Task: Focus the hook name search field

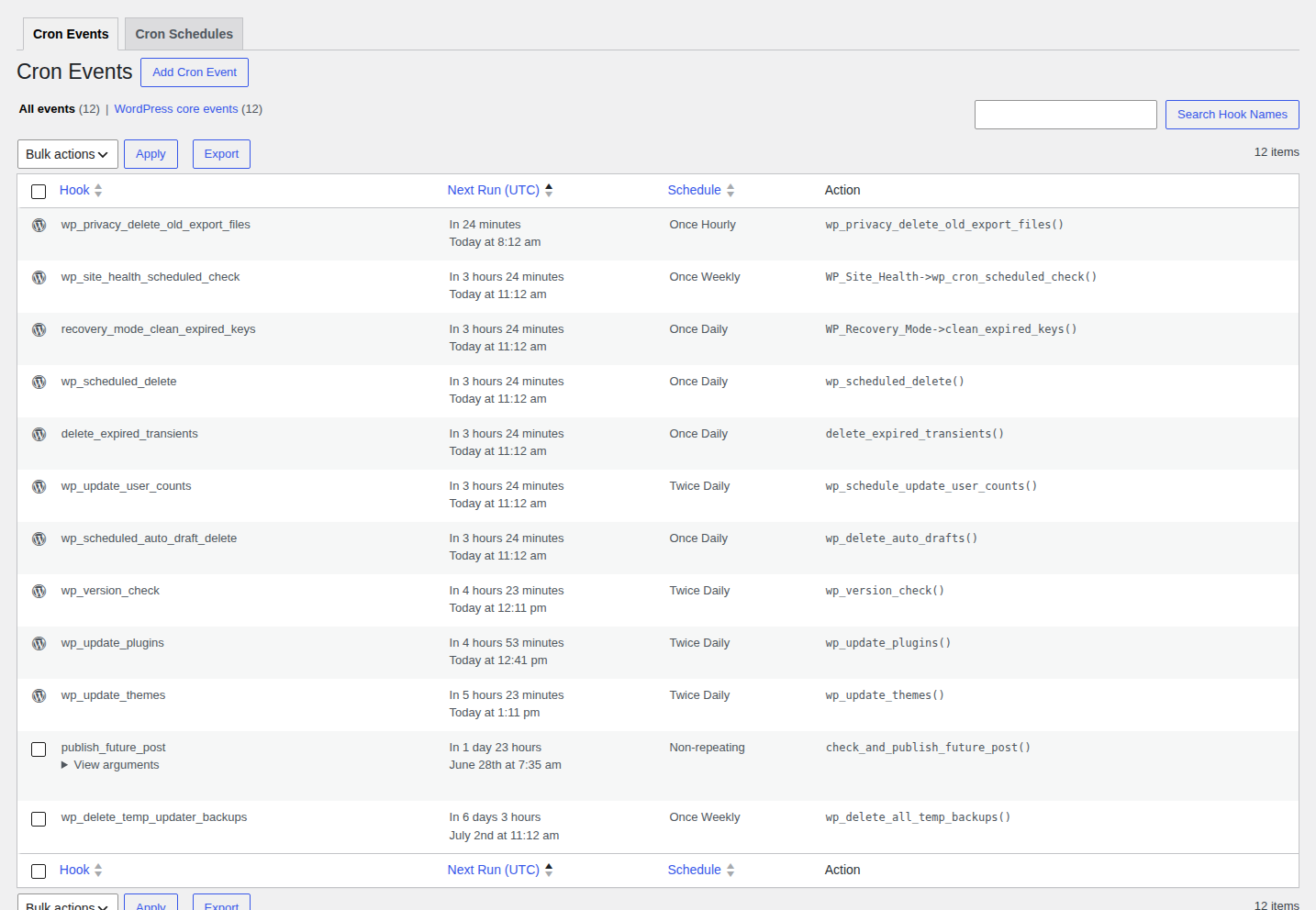Action: [1065, 115]
